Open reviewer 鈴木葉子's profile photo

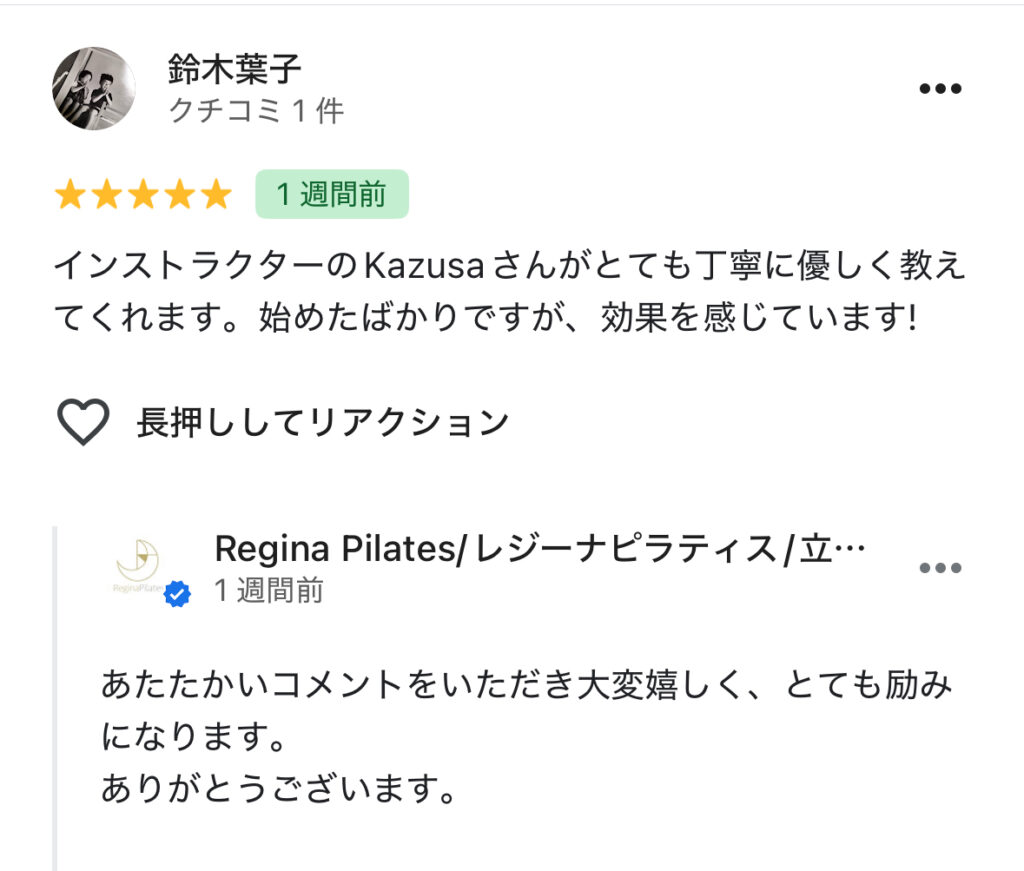(94, 88)
